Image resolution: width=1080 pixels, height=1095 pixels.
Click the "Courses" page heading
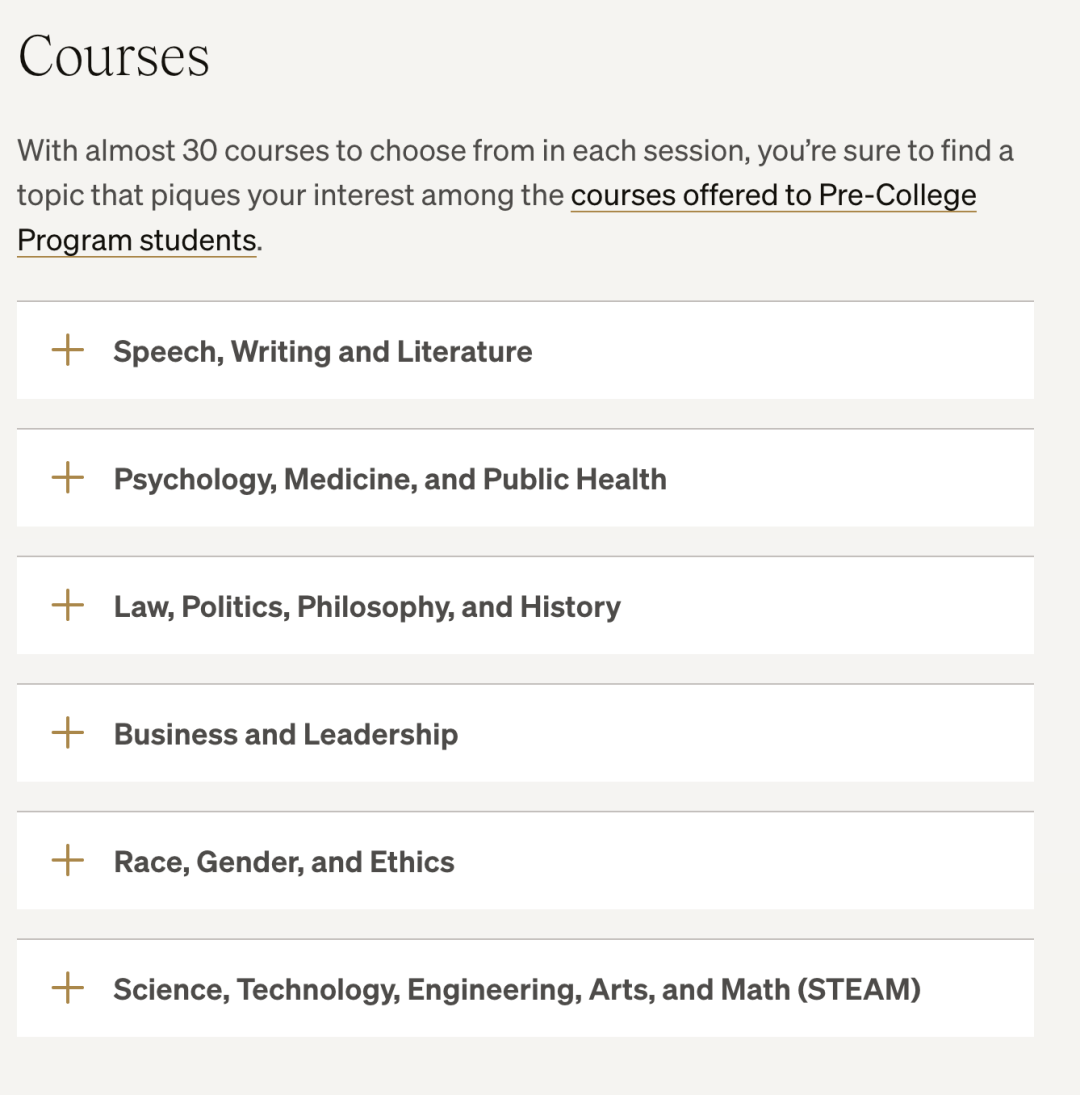point(114,56)
